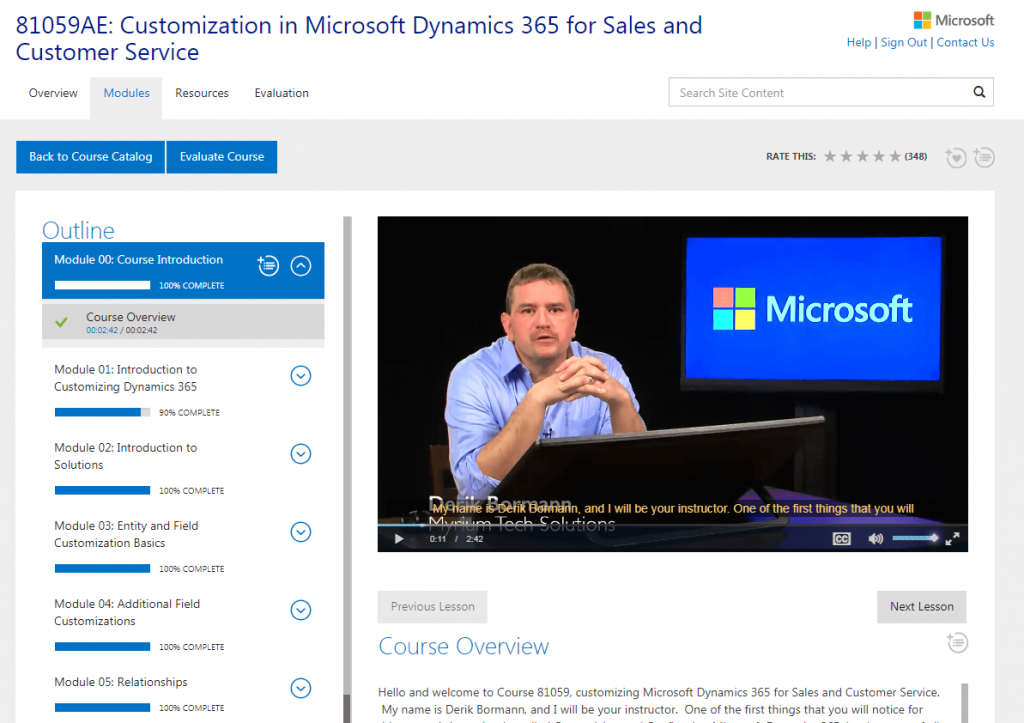This screenshot has width=1024, height=723.
Task: Open the Overview tab
Action: tap(53, 93)
